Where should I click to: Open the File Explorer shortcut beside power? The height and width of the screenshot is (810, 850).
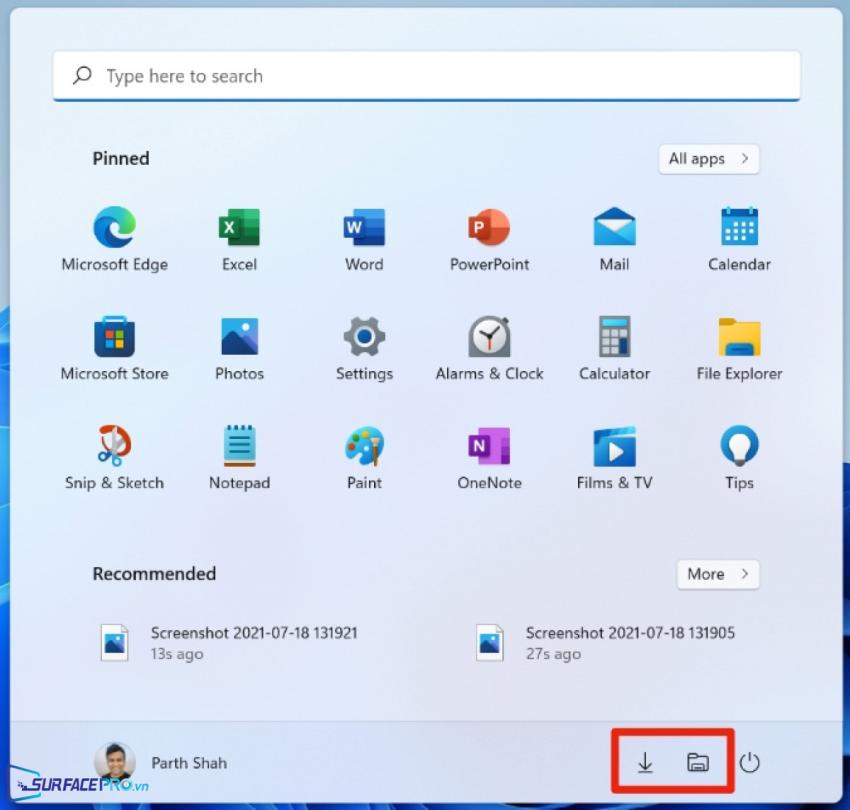[x=698, y=762]
